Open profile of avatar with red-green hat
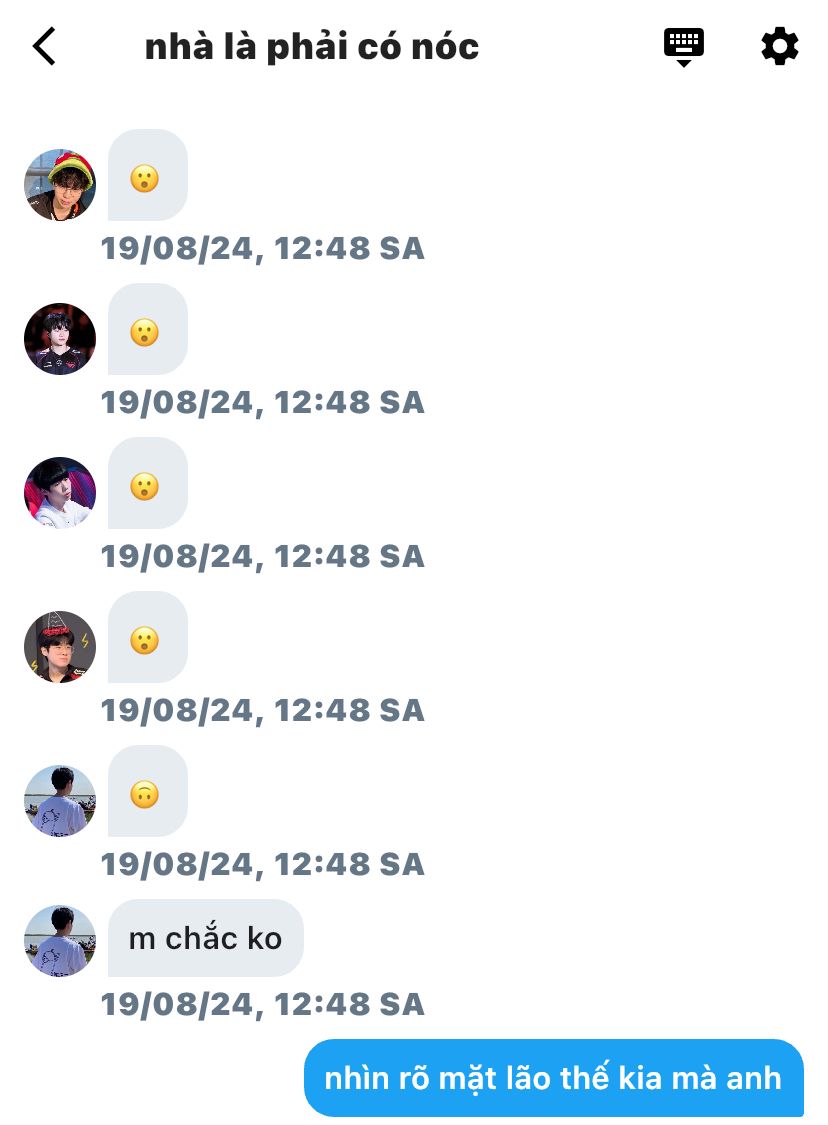 (60, 184)
